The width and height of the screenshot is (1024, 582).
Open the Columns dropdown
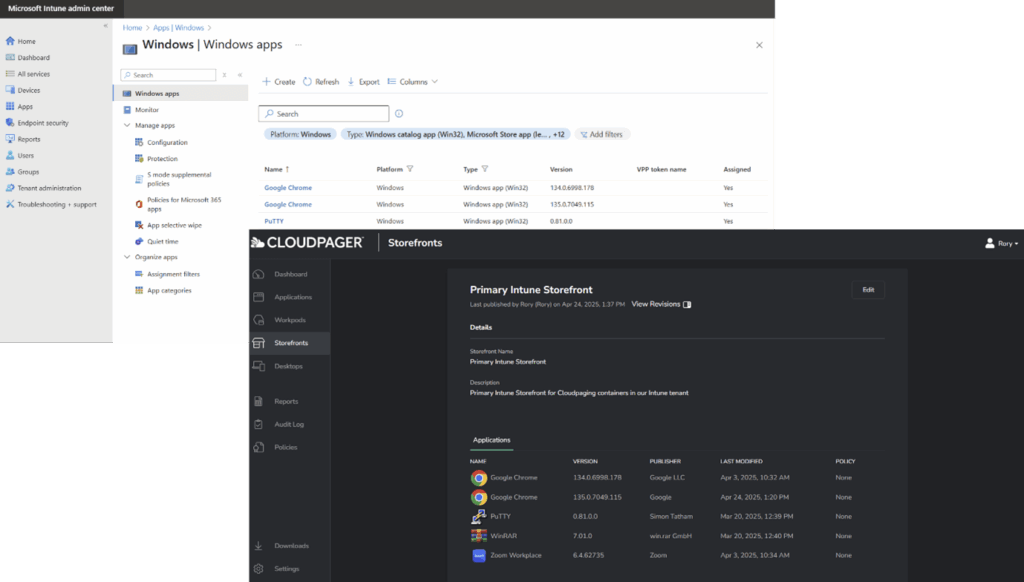coord(413,82)
